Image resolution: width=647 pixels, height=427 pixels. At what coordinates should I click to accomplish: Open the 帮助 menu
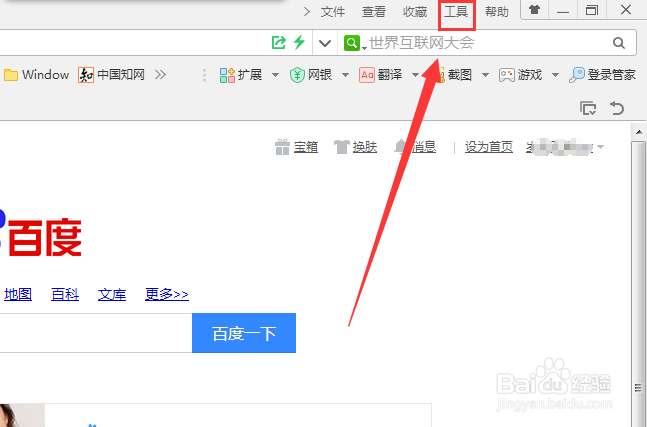pos(496,12)
